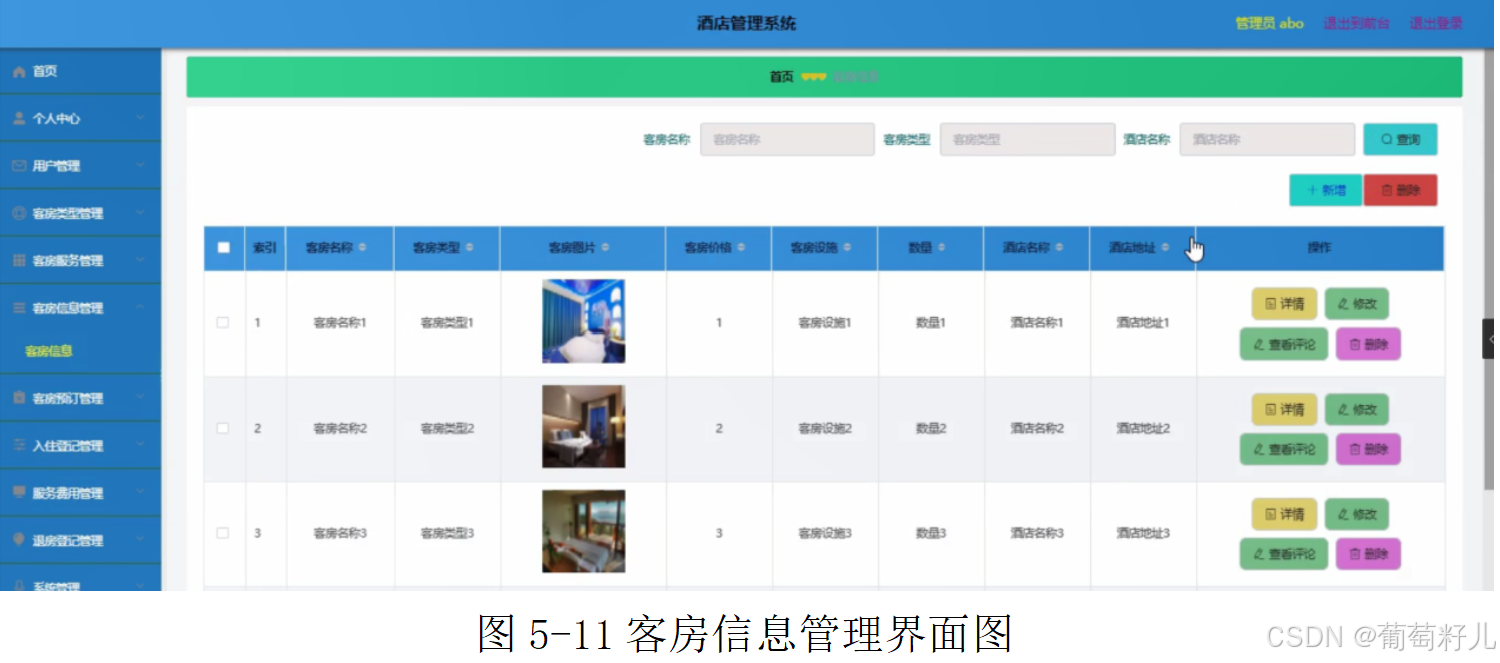The width and height of the screenshot is (1500, 663).
Task: Click the magnifier icon on 查询 button
Action: [x=1385, y=139]
